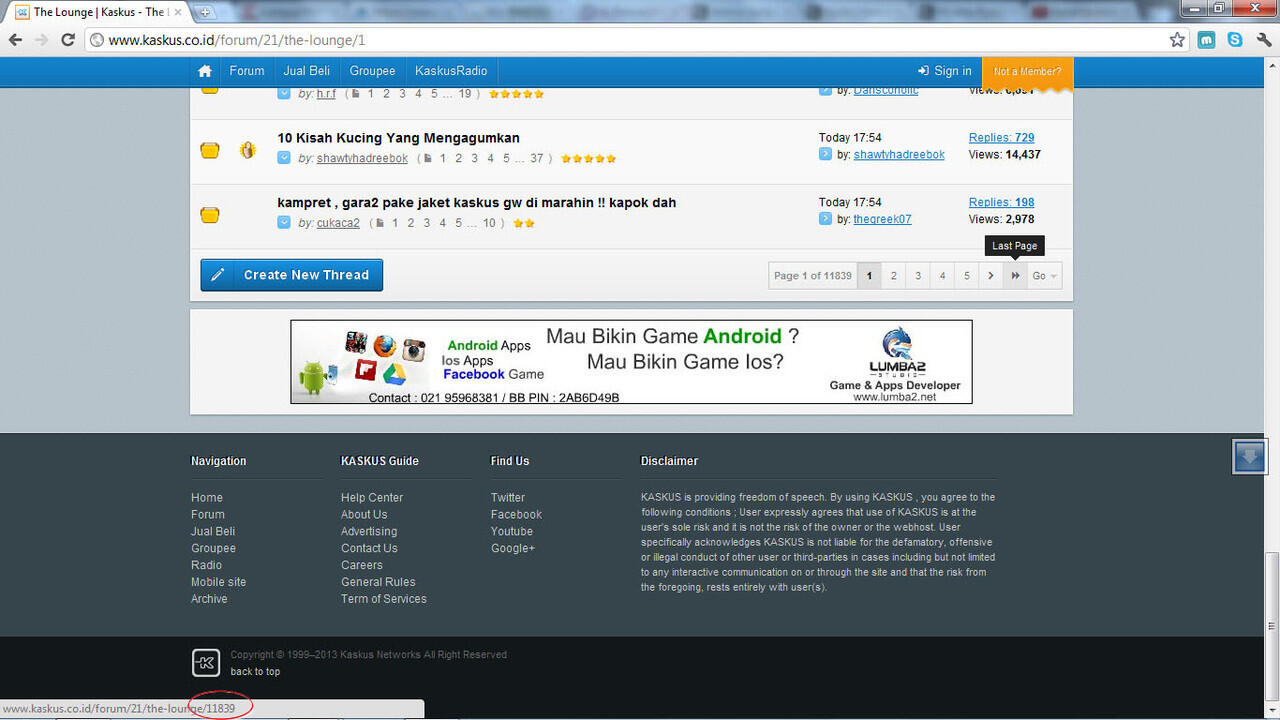Go to next page using the arrow

(990, 276)
